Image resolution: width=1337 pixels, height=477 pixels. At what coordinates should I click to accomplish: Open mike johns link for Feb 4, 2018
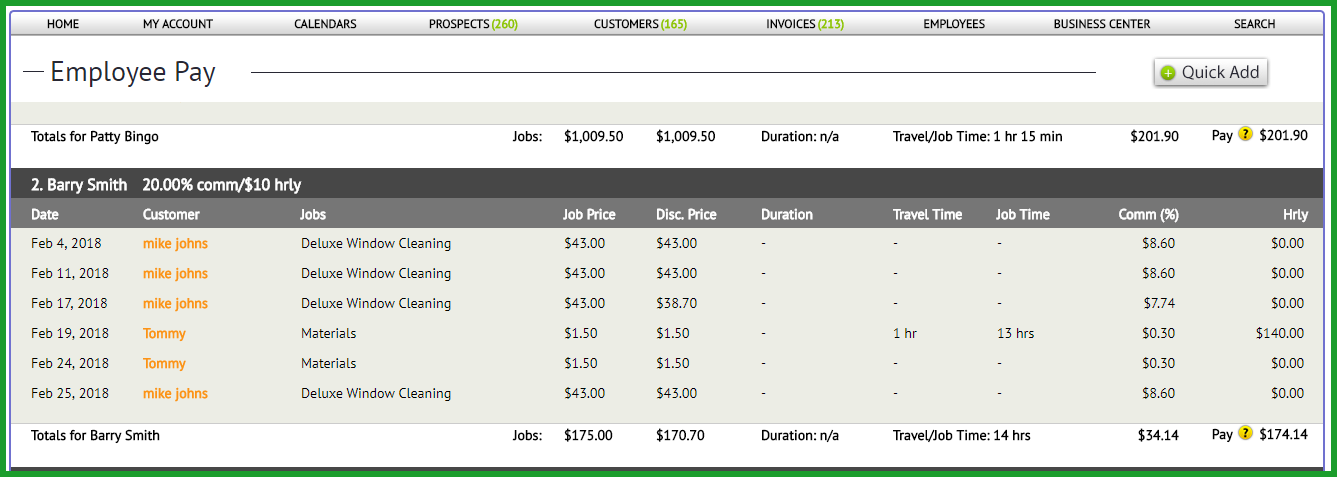click(175, 243)
